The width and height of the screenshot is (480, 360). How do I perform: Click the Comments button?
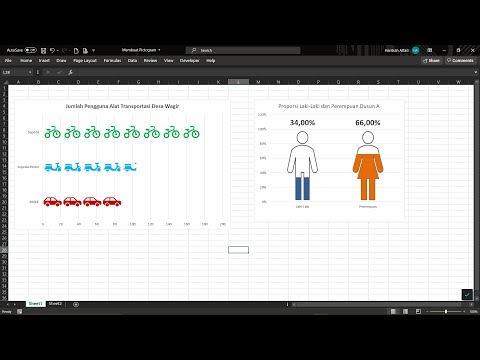pyautogui.click(x=460, y=60)
